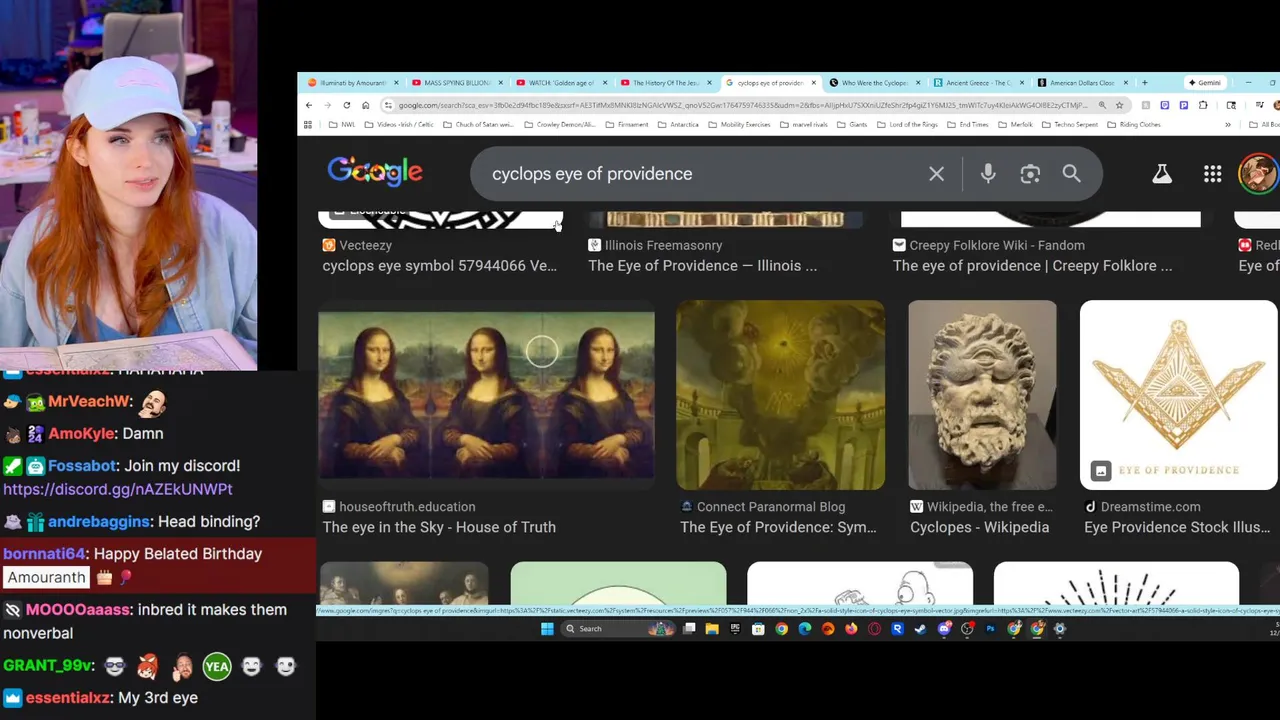
Task: Submit search with magnifier icon
Action: click(1071, 174)
